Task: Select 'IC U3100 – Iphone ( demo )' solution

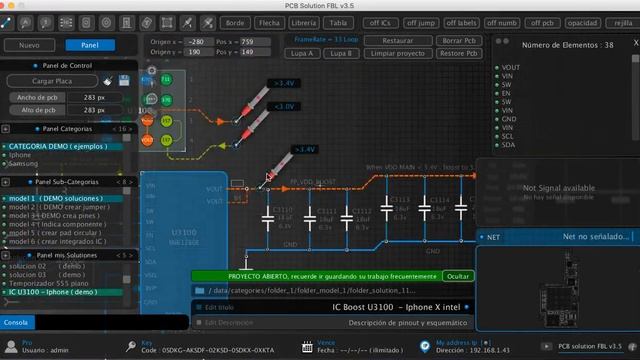Action: pyautogui.click(x=61, y=292)
